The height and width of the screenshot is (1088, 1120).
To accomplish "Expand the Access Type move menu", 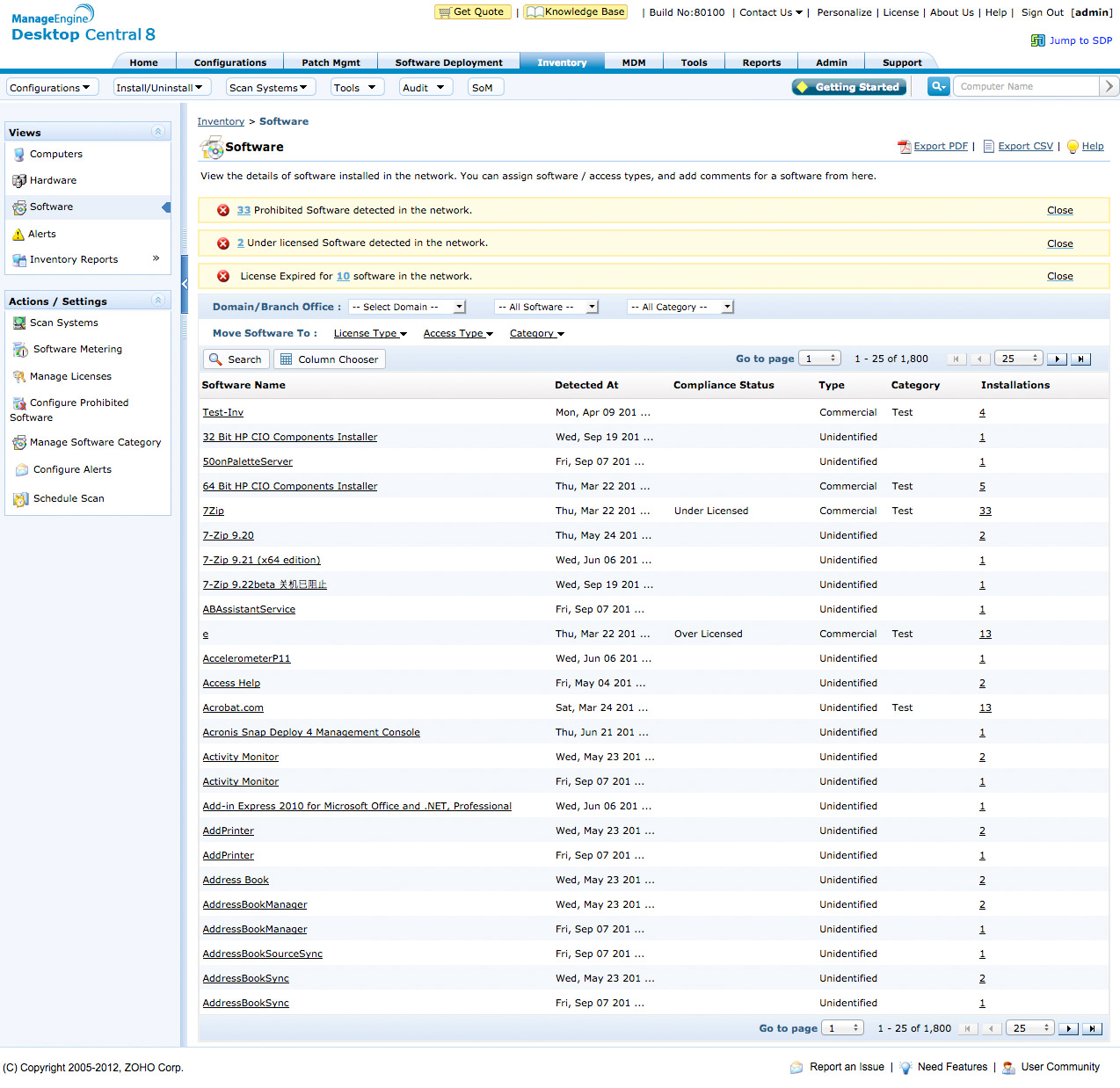I will 458,334.
